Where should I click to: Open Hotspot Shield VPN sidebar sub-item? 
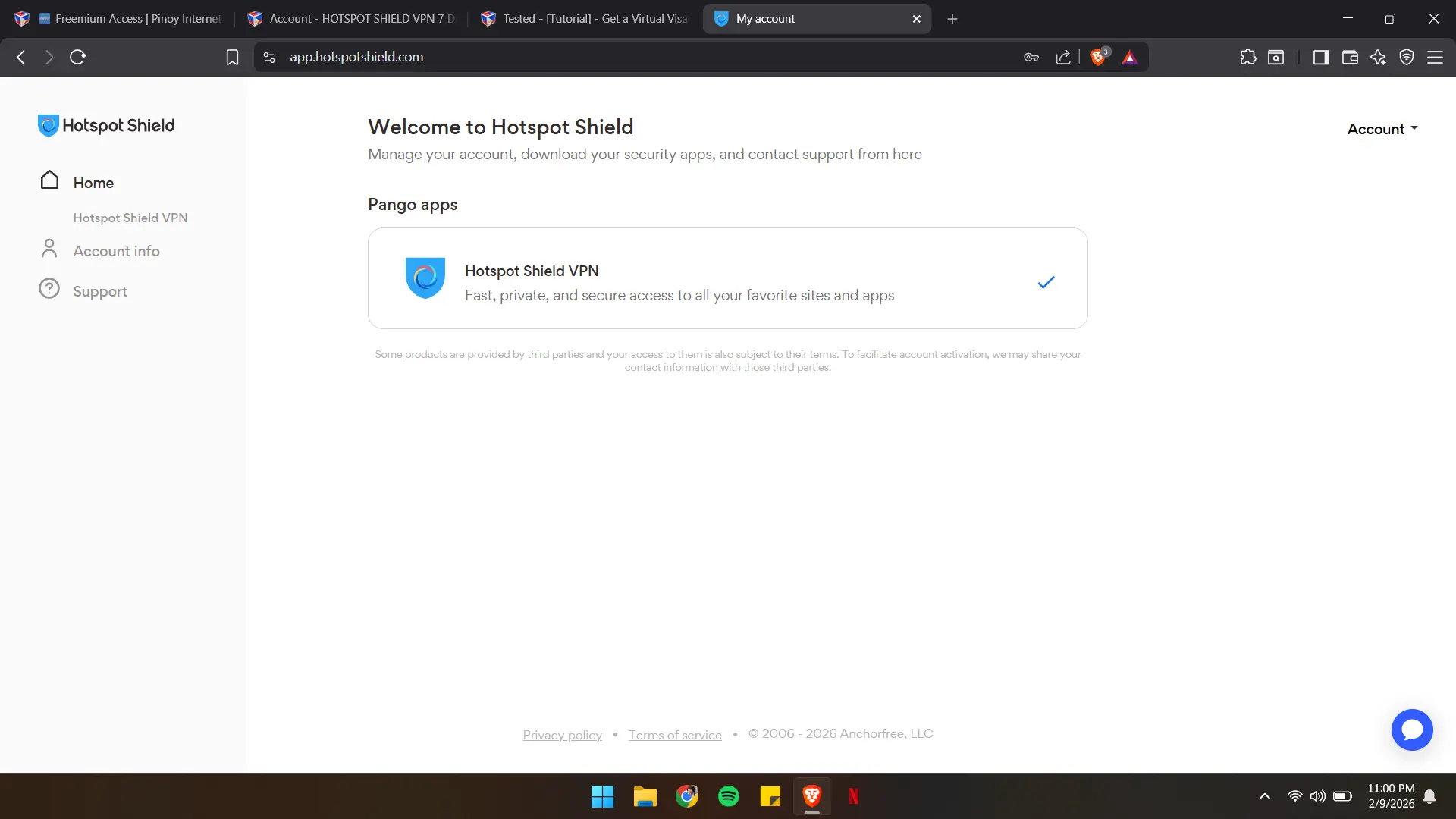point(130,218)
